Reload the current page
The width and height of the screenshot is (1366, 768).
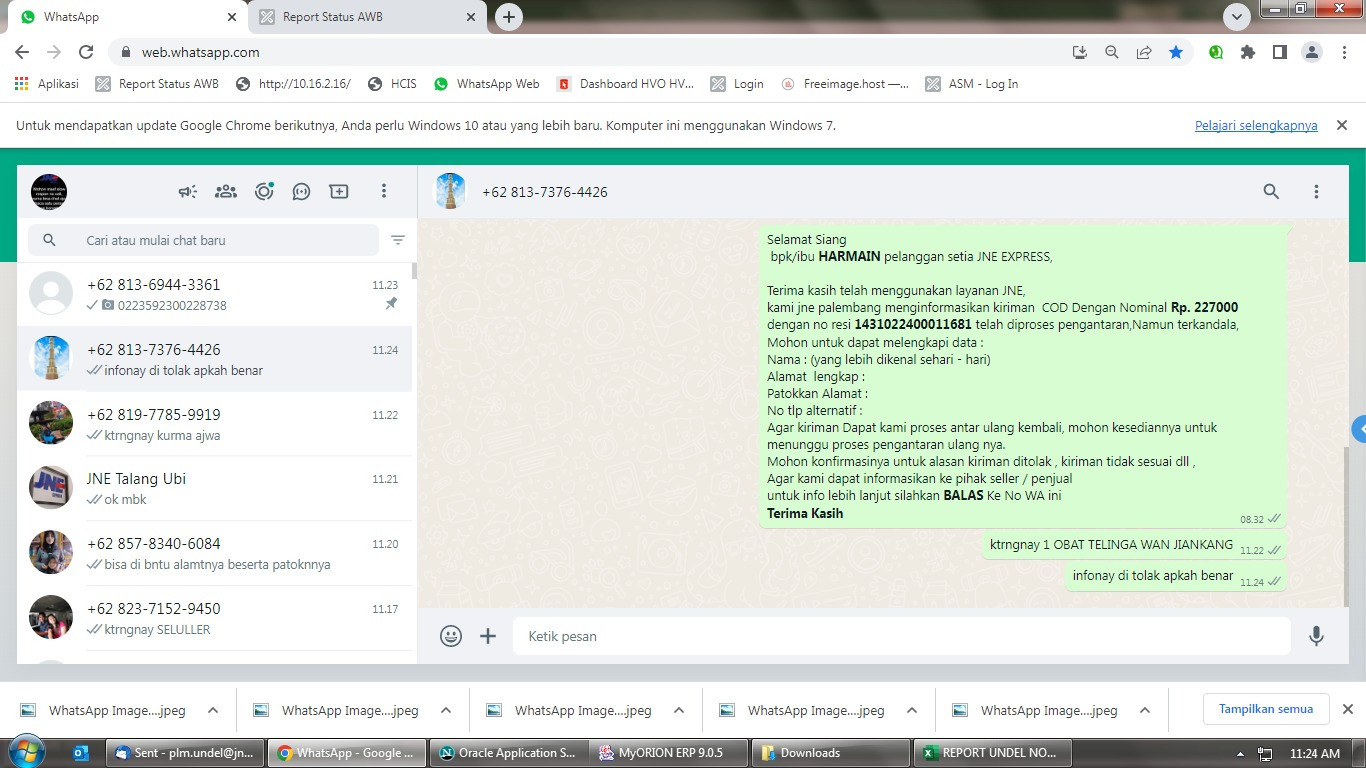click(x=86, y=52)
